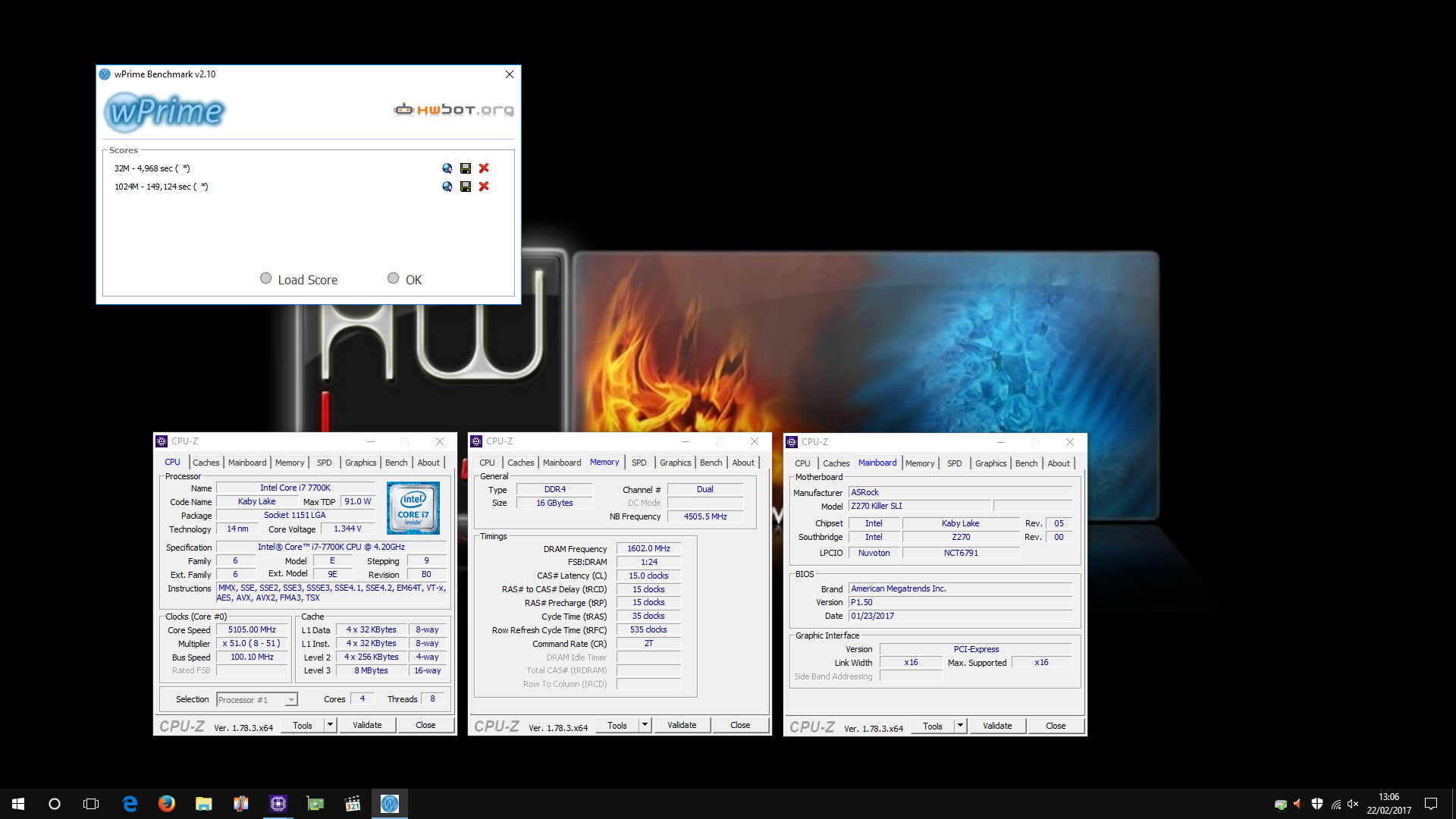Image resolution: width=1456 pixels, height=819 pixels.
Task: Click the Multiplier value x 51.0
Action: tap(252, 643)
